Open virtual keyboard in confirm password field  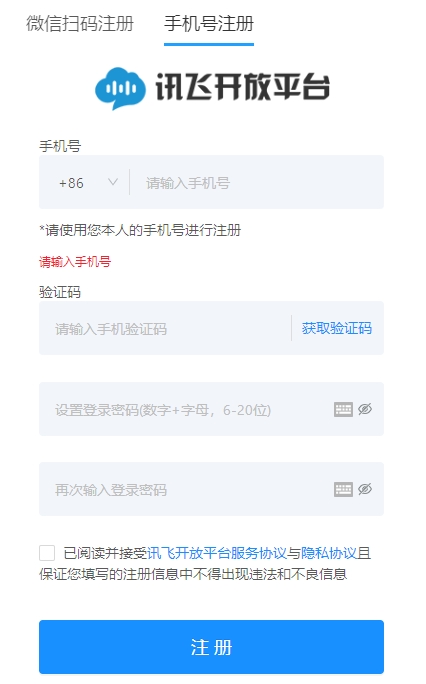(x=343, y=489)
